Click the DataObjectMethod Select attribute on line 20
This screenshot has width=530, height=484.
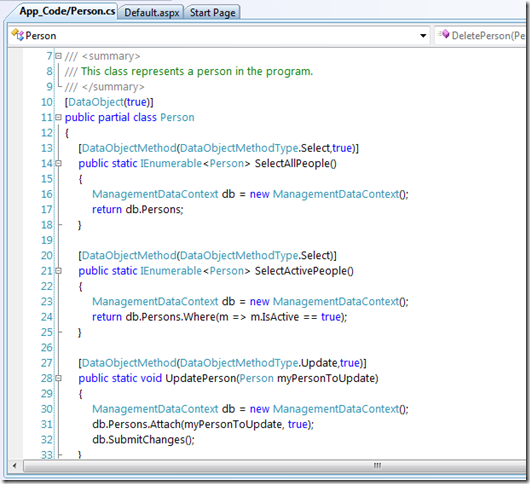(x=207, y=256)
